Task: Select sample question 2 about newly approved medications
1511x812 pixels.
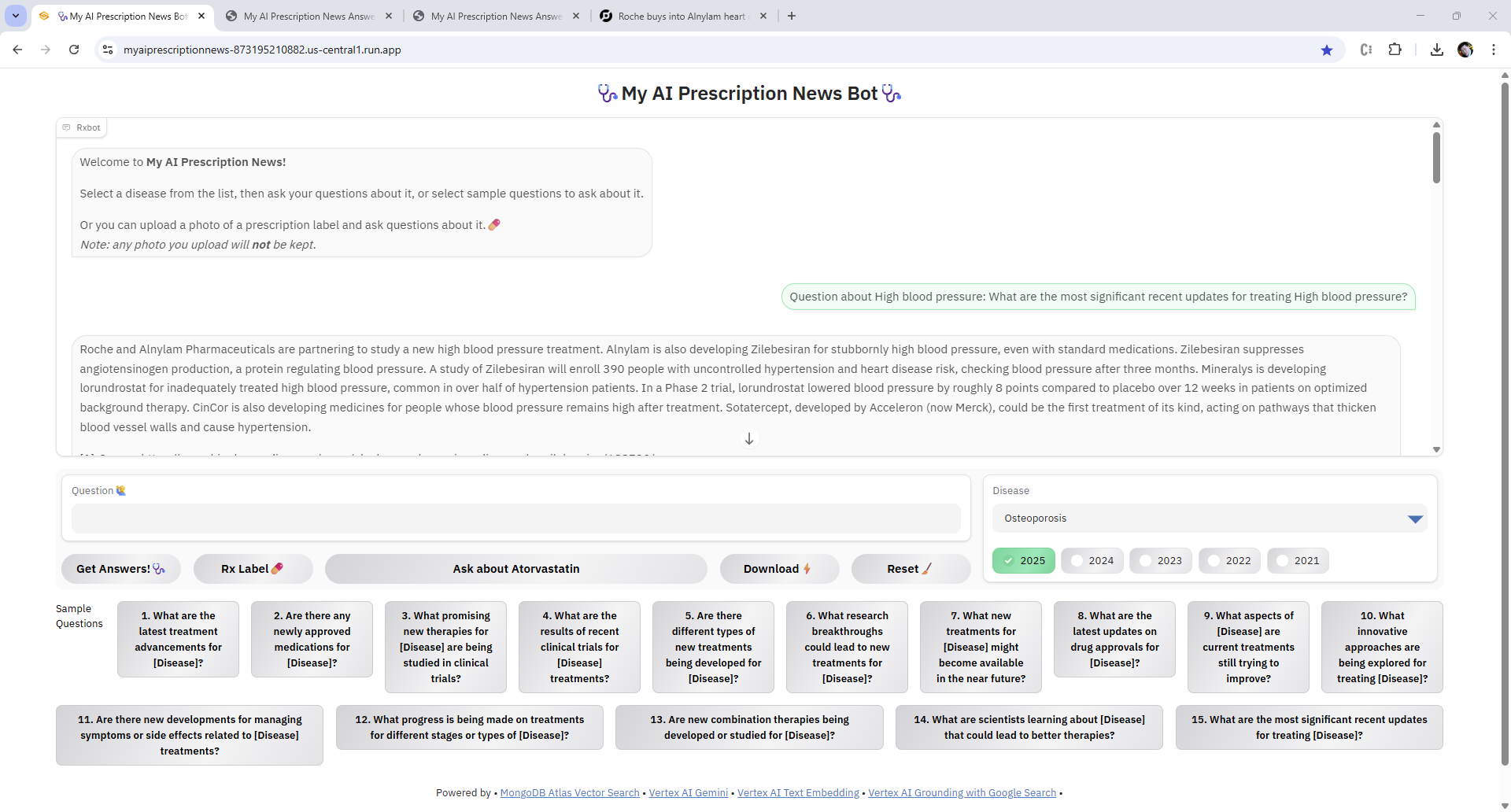Action: click(312, 639)
